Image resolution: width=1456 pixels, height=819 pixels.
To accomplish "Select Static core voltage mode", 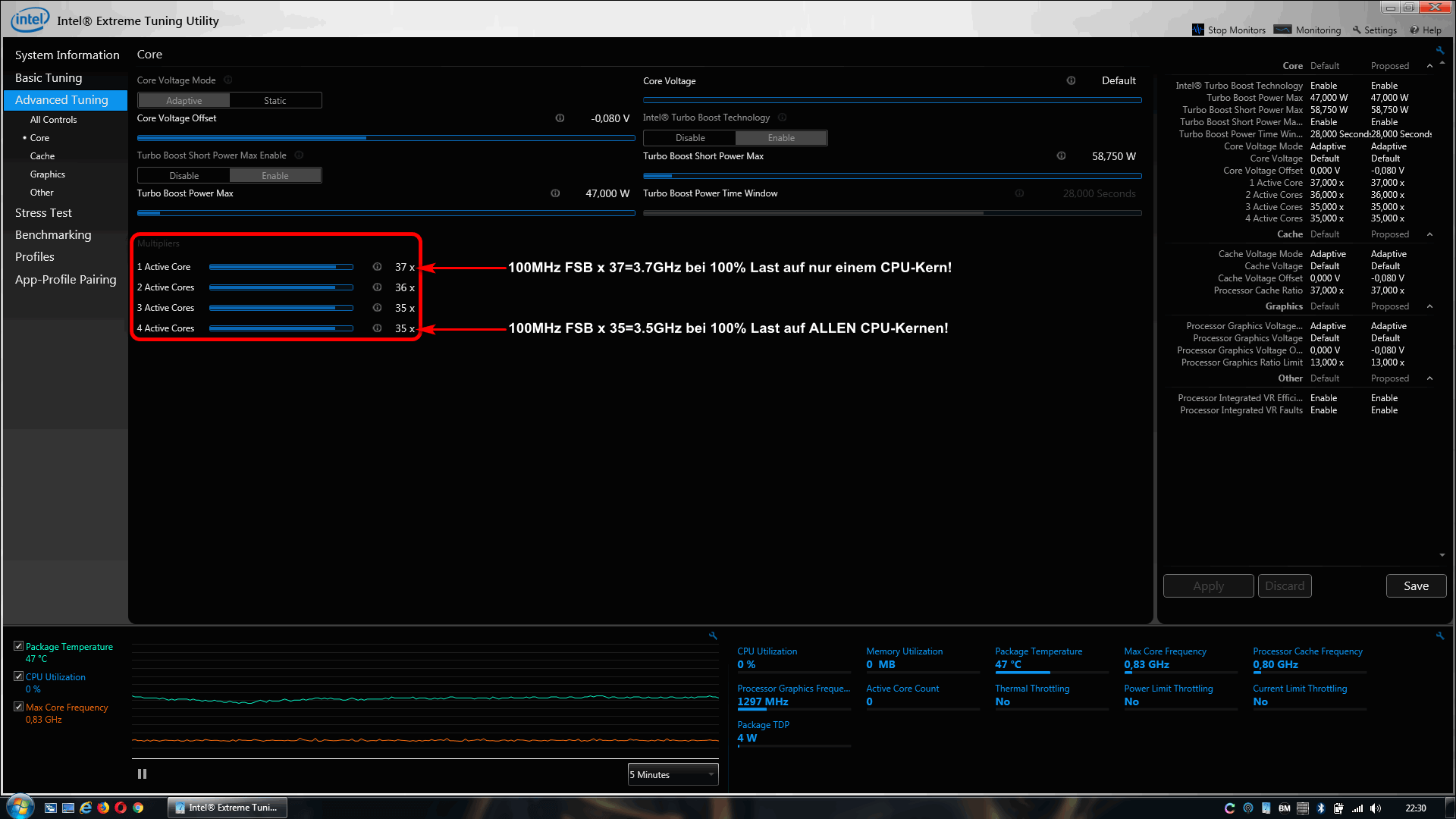I will 275,100.
